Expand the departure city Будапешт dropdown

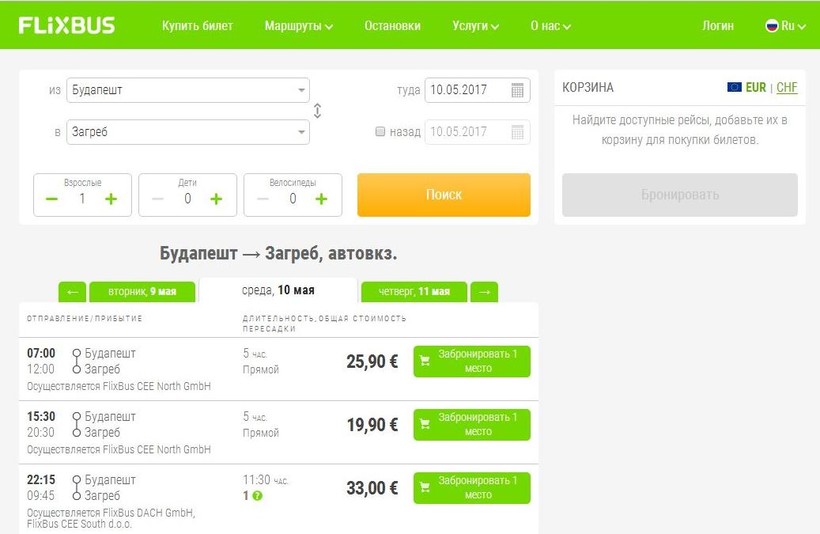(302, 90)
